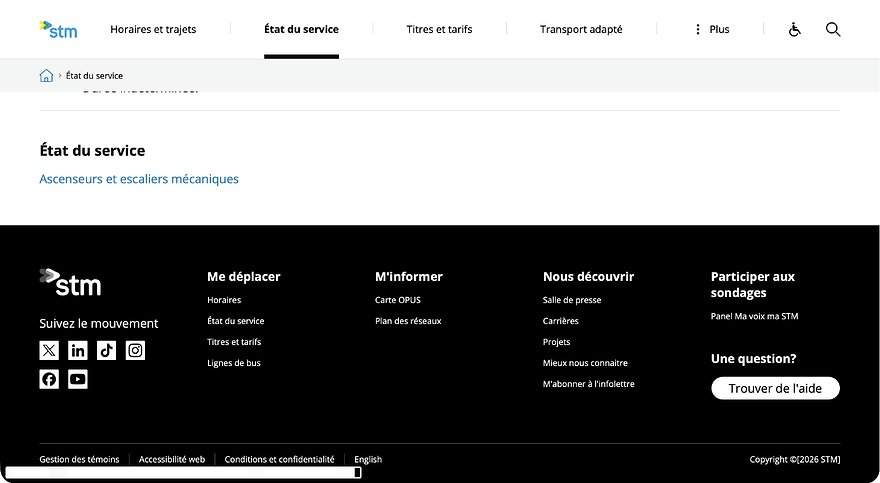Open footer État du service link

click(x=236, y=321)
